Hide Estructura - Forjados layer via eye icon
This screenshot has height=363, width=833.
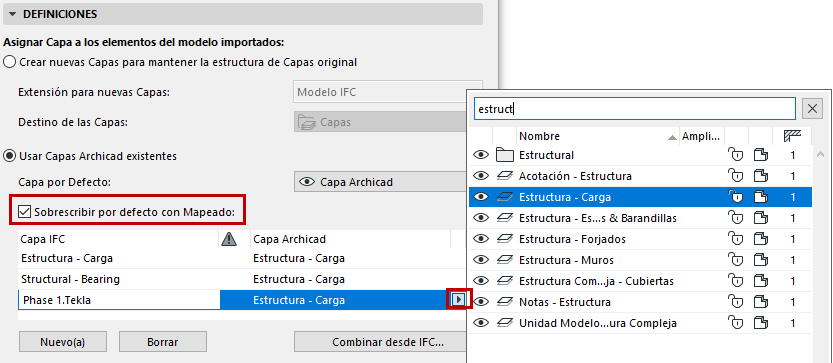click(480, 239)
